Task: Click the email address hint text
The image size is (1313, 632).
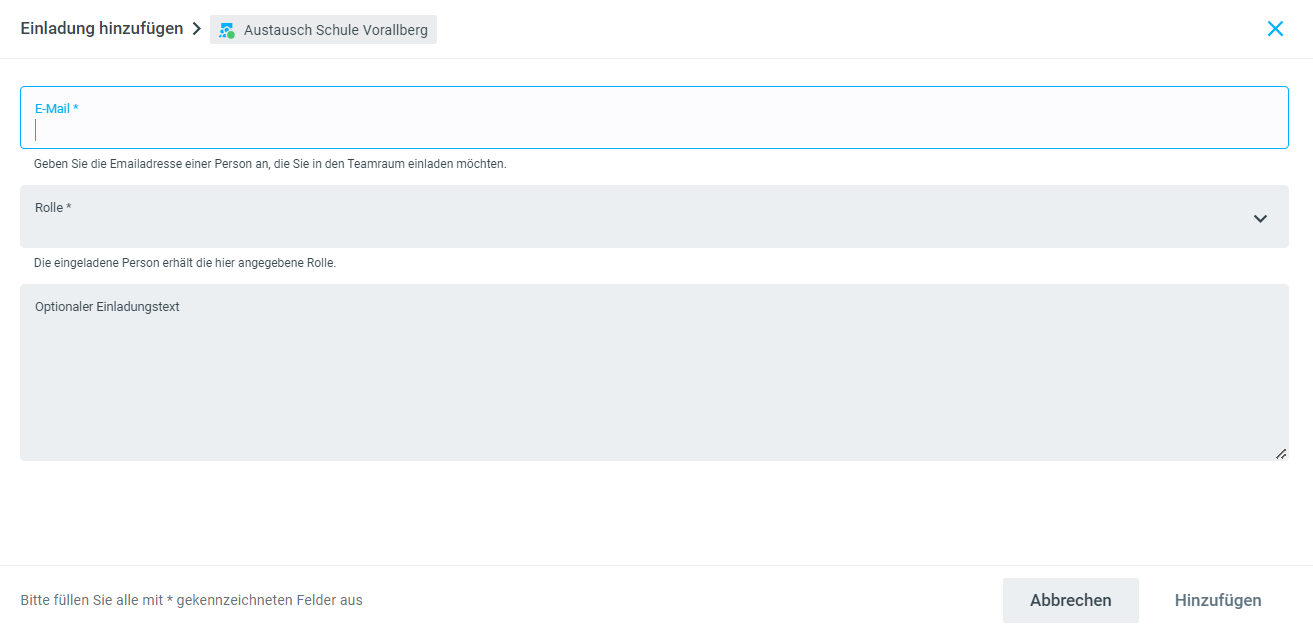Action: click(270, 164)
